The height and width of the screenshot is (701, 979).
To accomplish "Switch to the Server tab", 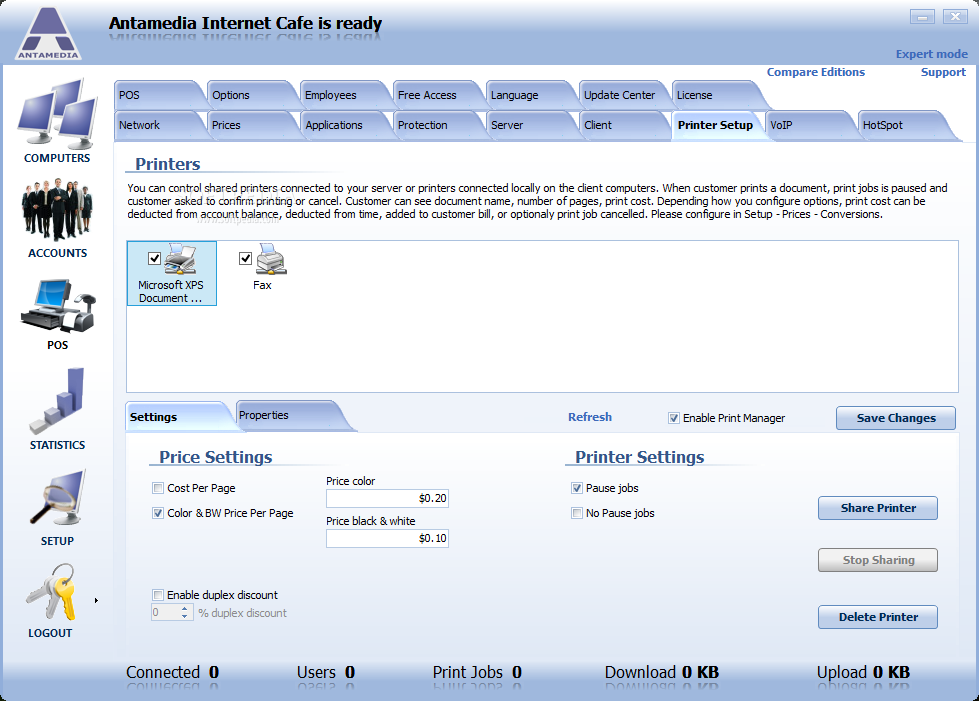I will tap(529, 125).
